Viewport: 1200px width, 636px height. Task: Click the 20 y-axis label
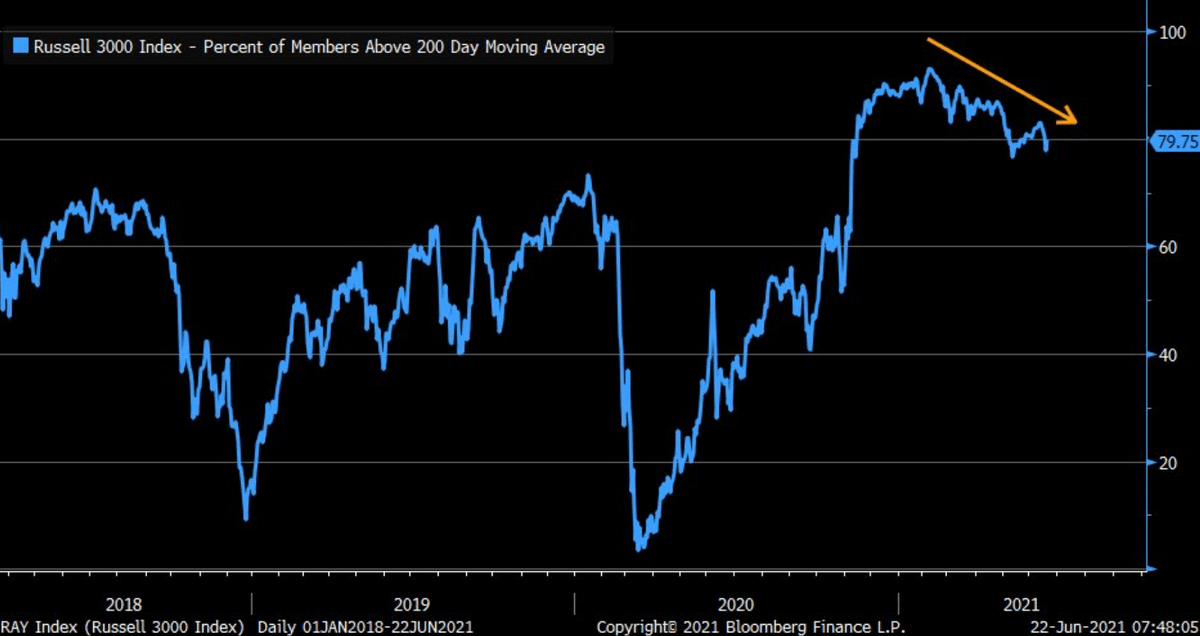point(1167,463)
